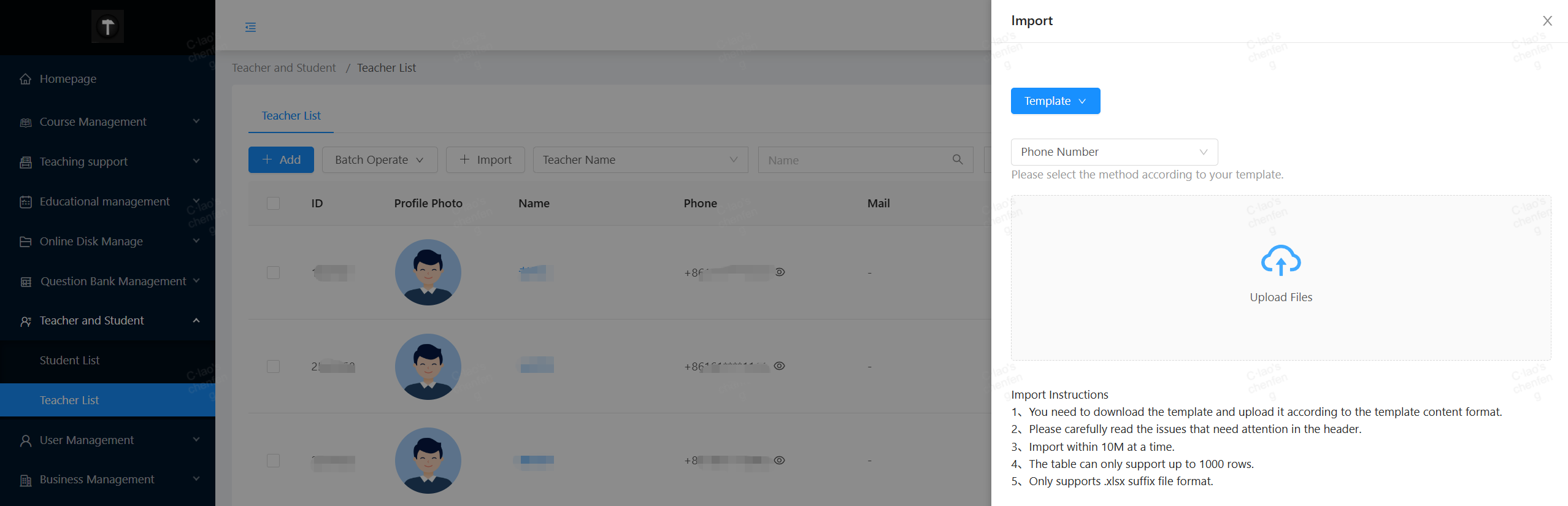1568x506 pixels.
Task: Click the first teacher's profile photo
Action: [428, 272]
